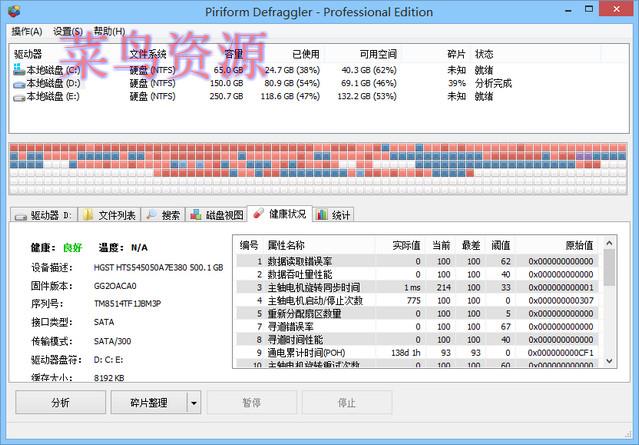
Task: Click the 属性名称 column header
Action: point(286,245)
